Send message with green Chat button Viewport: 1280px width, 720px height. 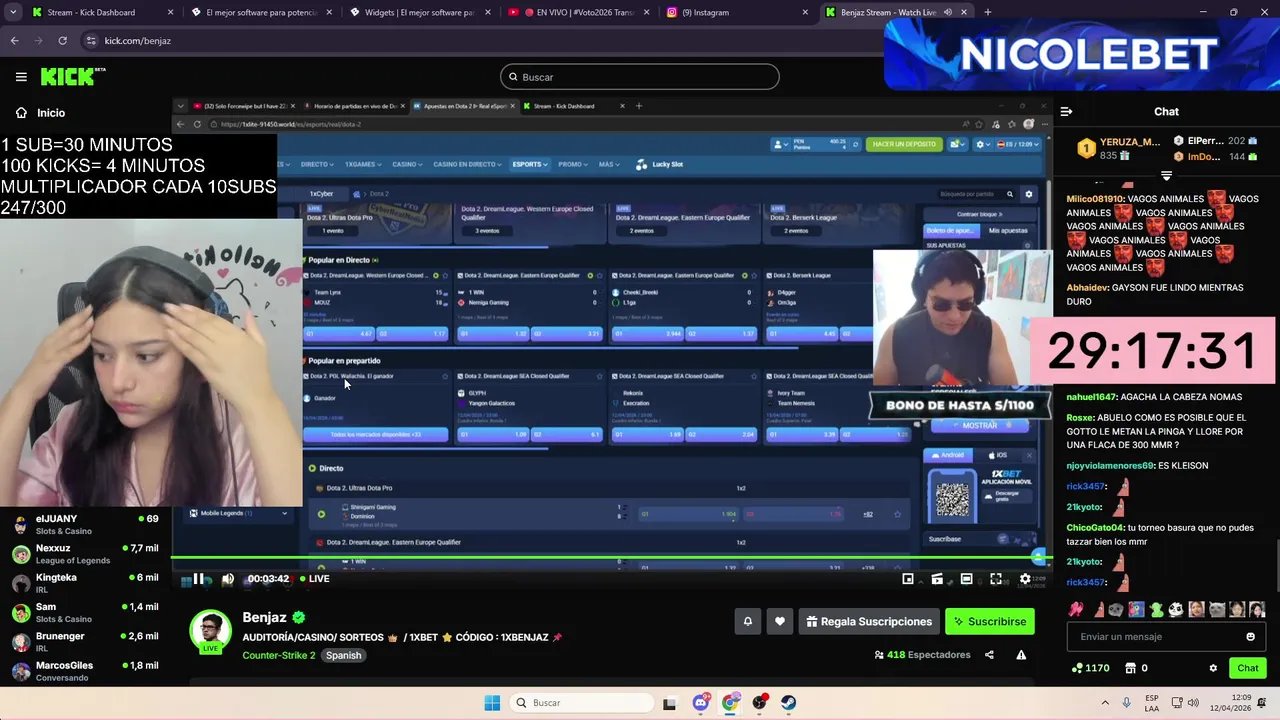point(1247,668)
